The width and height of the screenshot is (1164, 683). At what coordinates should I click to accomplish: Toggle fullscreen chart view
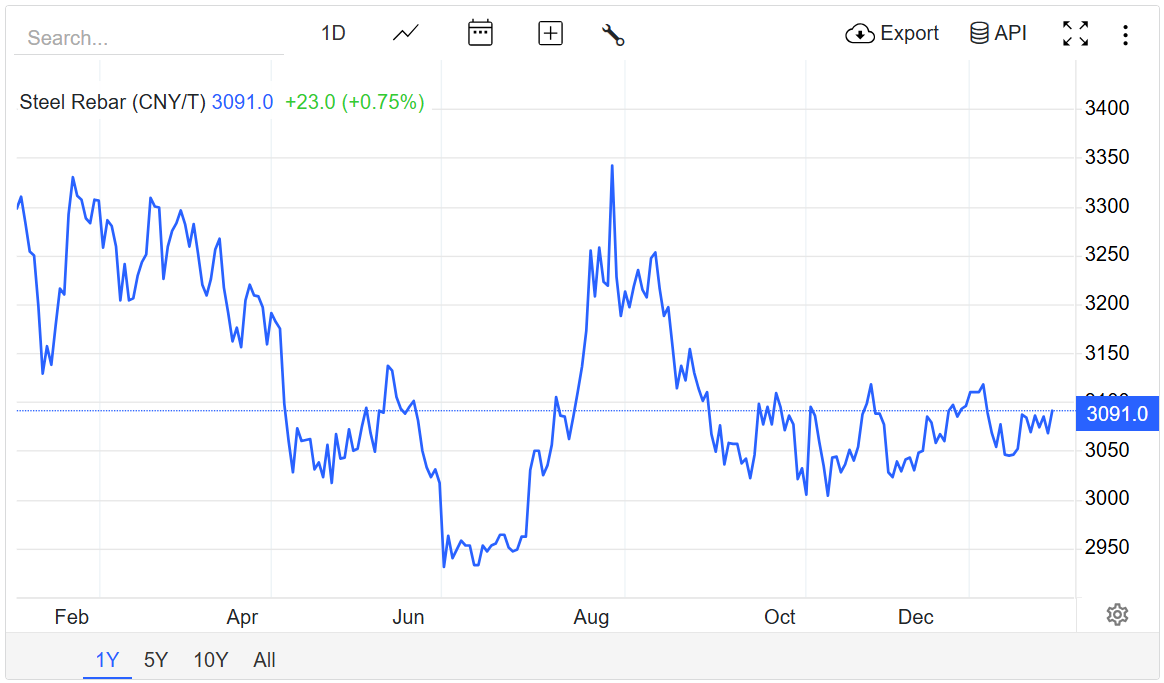coord(1075,34)
